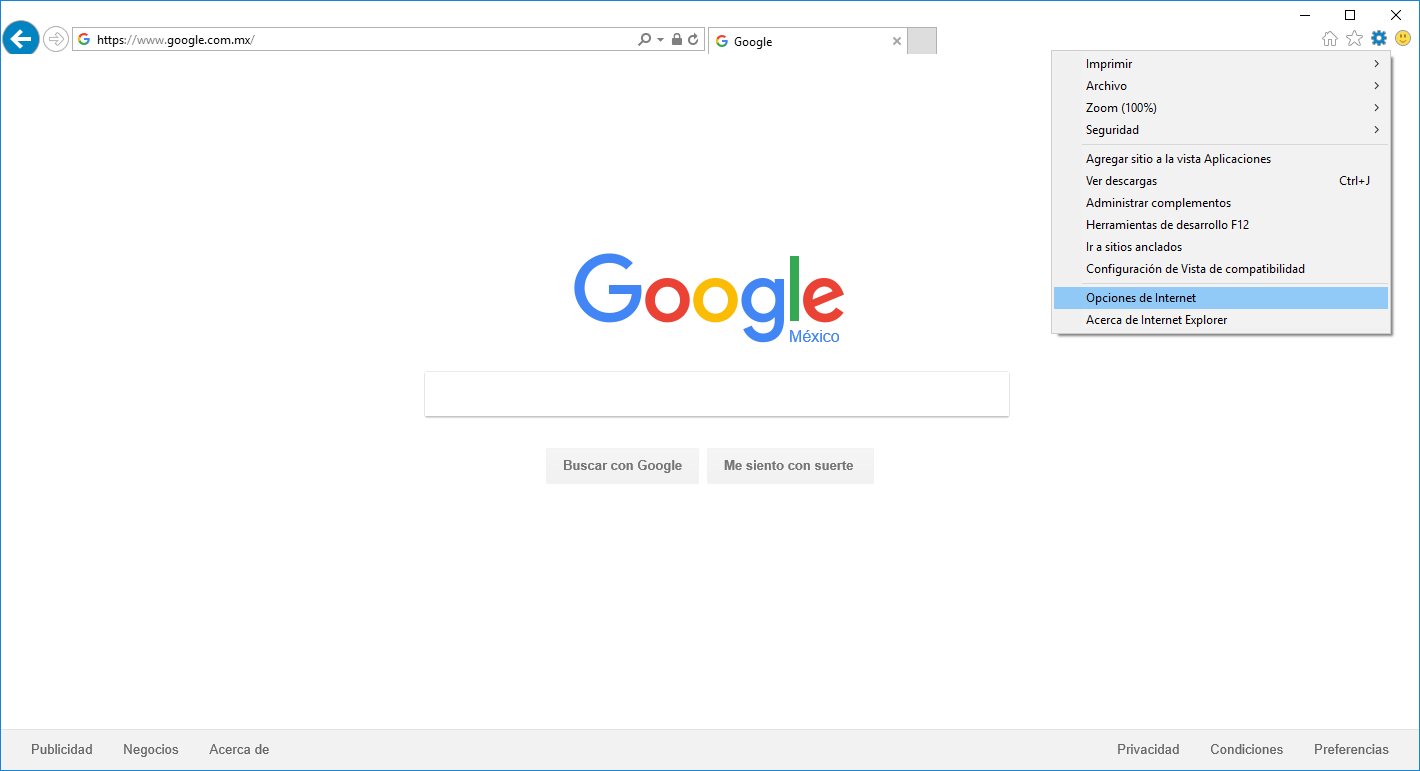Click the Forward arrow button
The height and width of the screenshot is (771, 1420).
tap(56, 39)
